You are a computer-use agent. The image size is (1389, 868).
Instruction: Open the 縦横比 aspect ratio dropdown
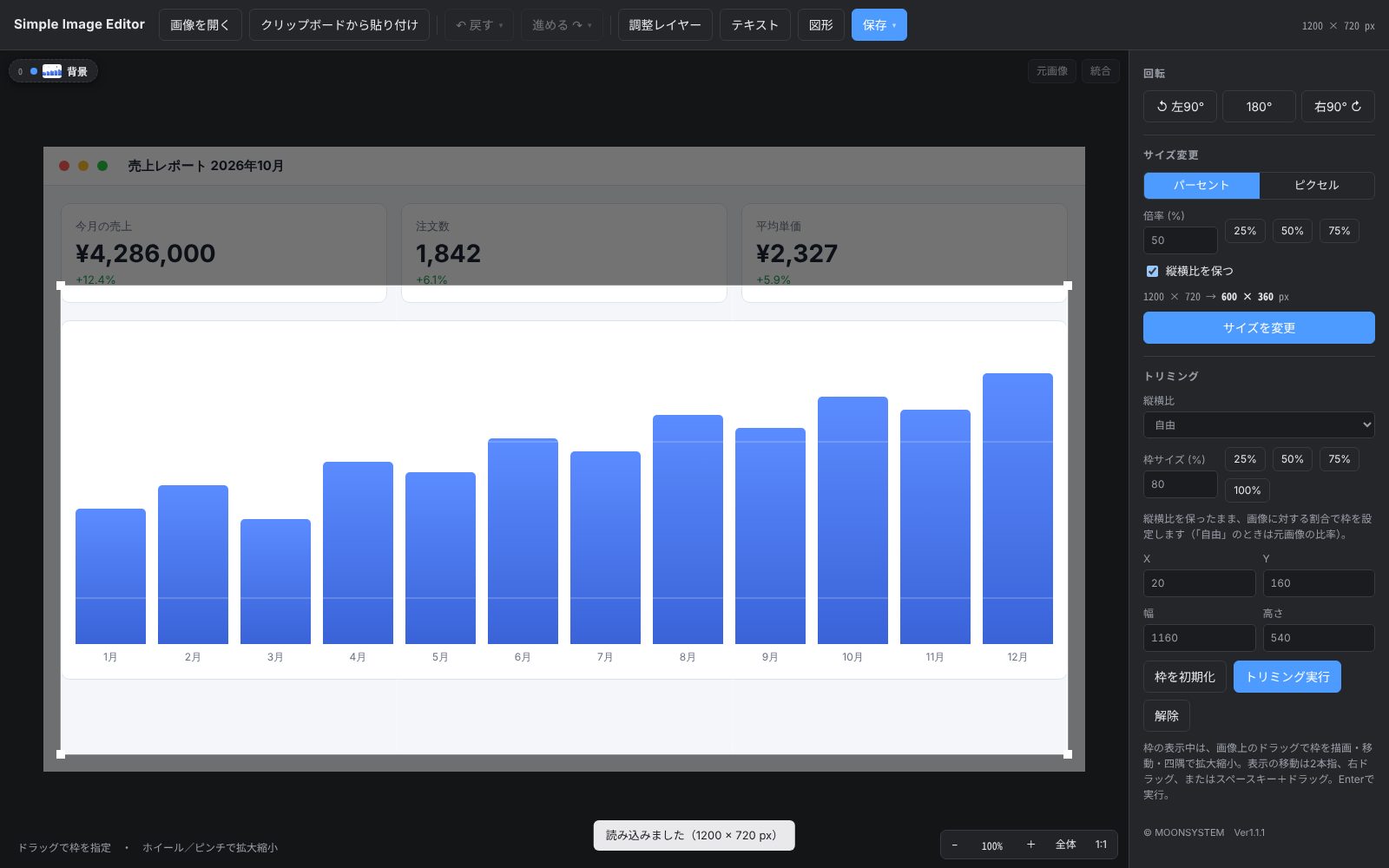(1259, 424)
